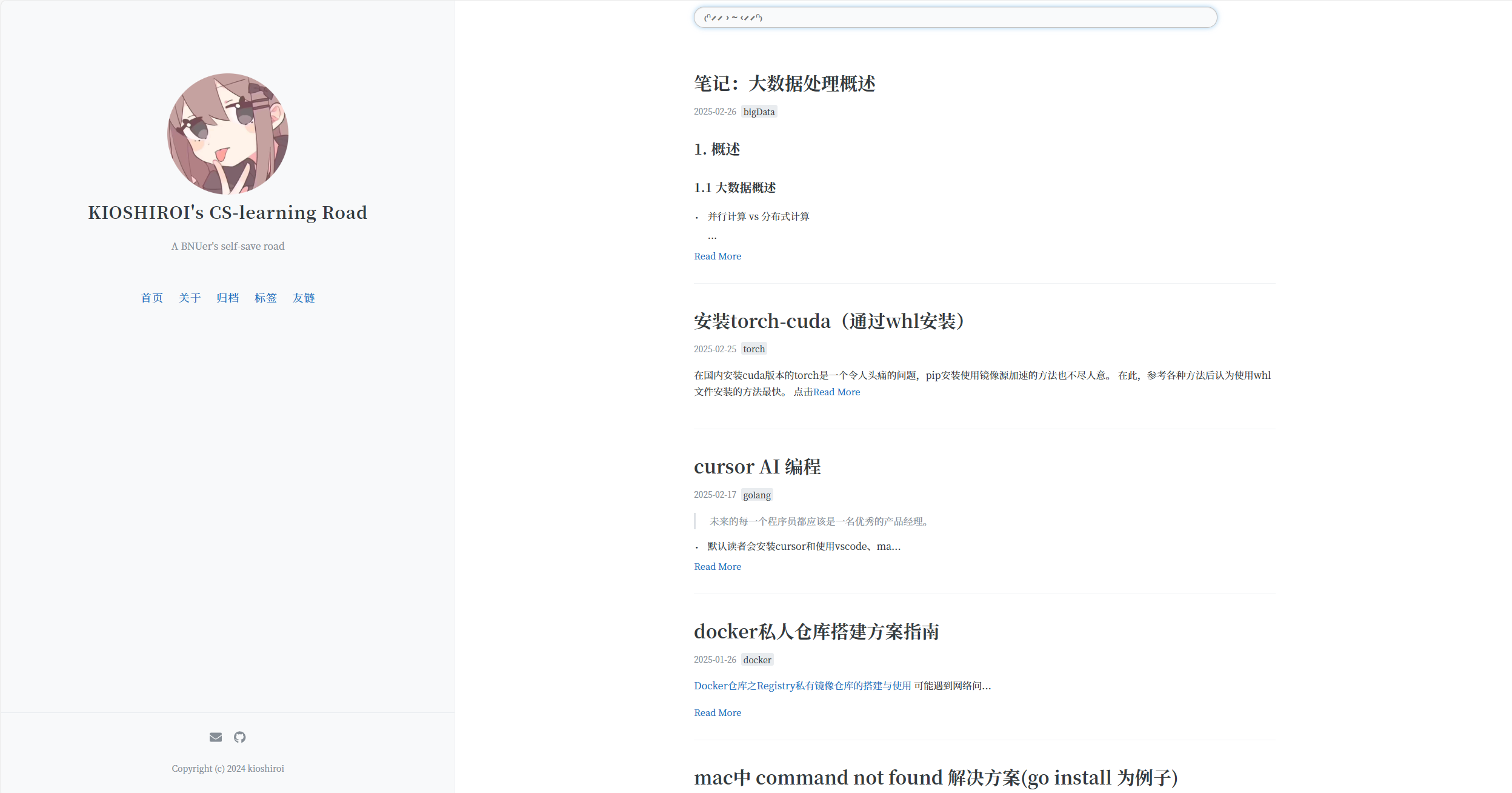
Task: Click the torch tag
Action: [754, 349]
